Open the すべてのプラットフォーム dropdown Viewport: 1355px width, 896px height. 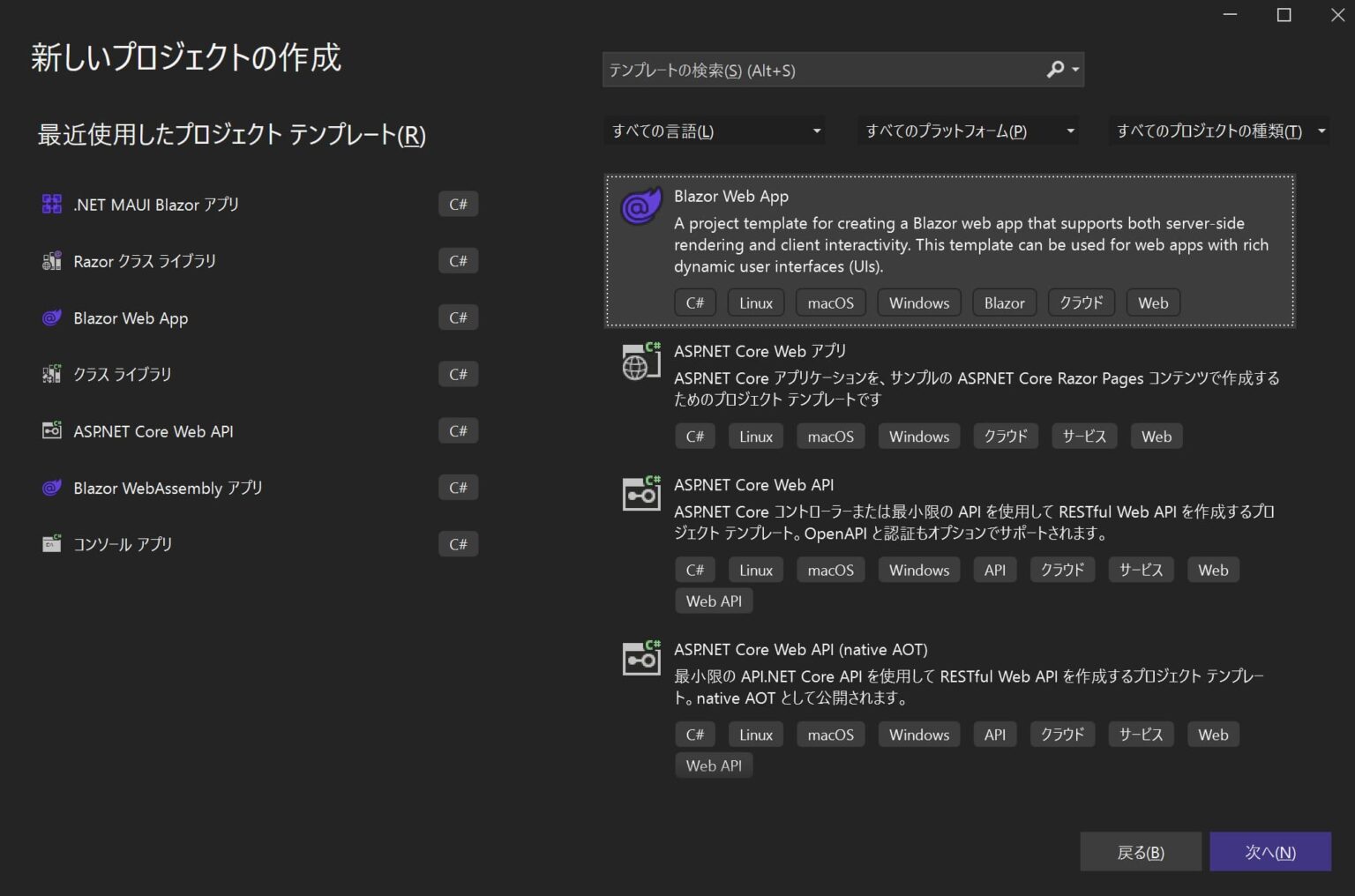(x=967, y=131)
